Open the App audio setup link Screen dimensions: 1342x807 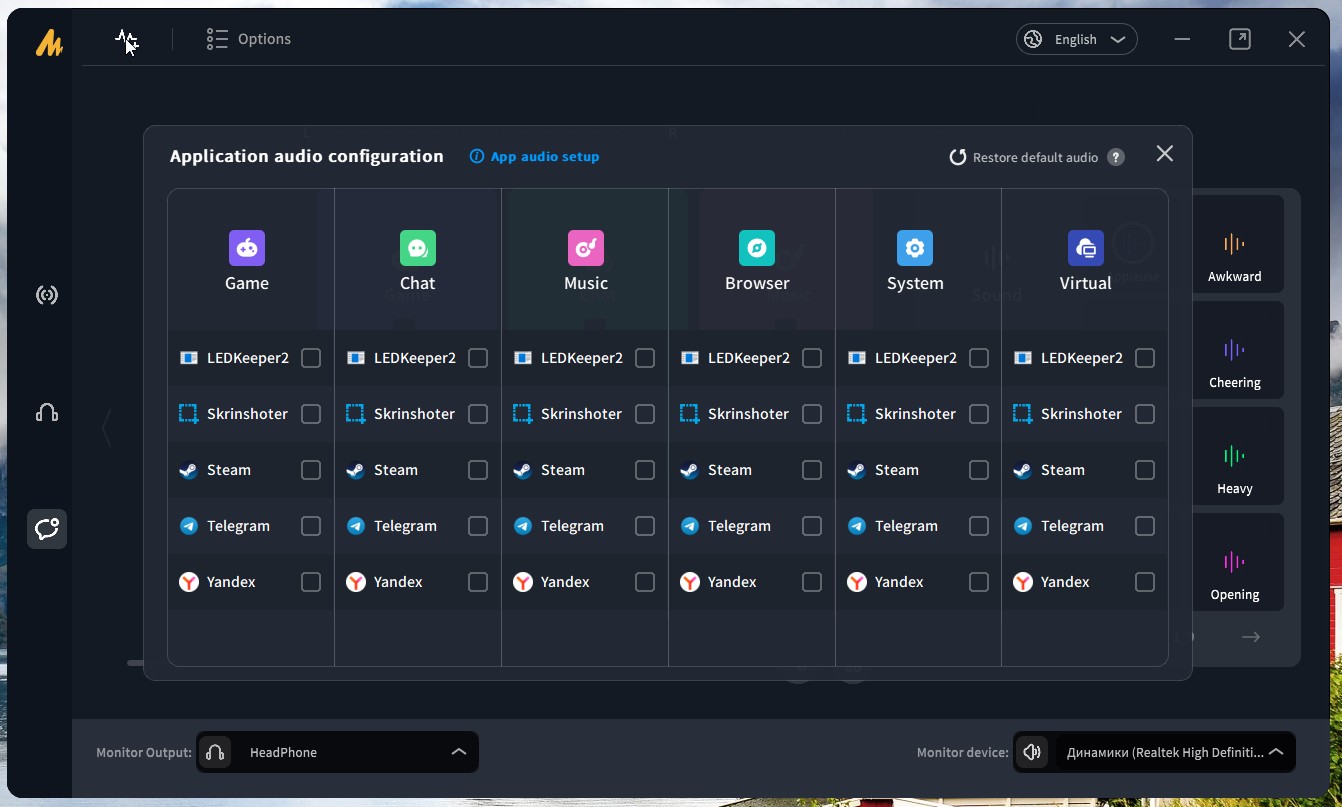click(535, 157)
